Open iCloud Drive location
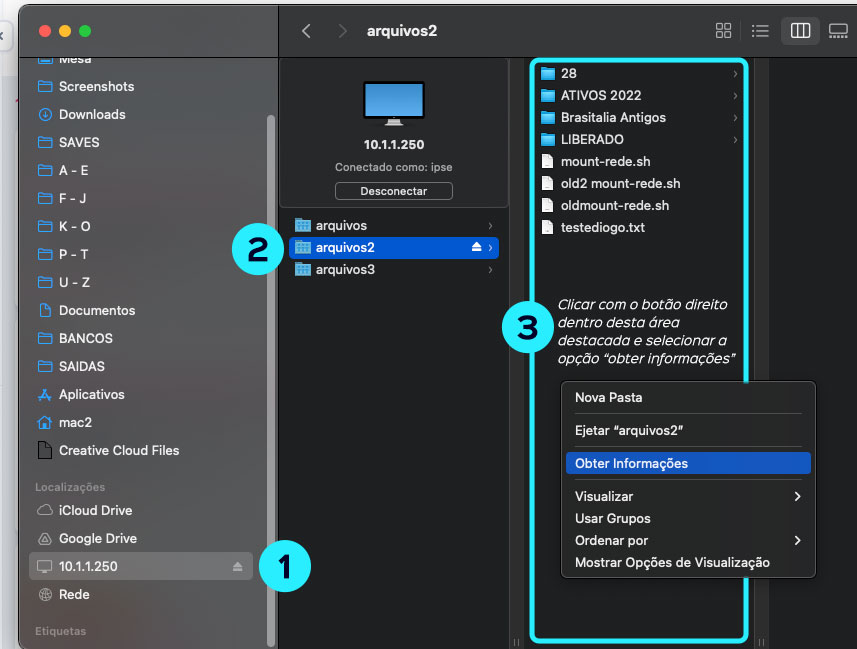 pyautogui.click(x=95, y=510)
